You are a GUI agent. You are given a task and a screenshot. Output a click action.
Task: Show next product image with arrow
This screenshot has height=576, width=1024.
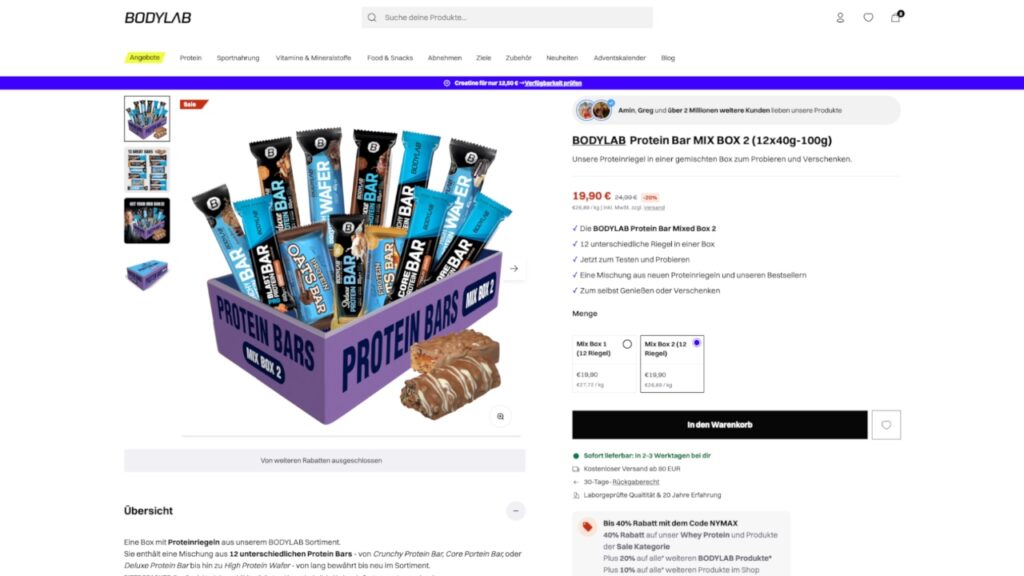(514, 268)
